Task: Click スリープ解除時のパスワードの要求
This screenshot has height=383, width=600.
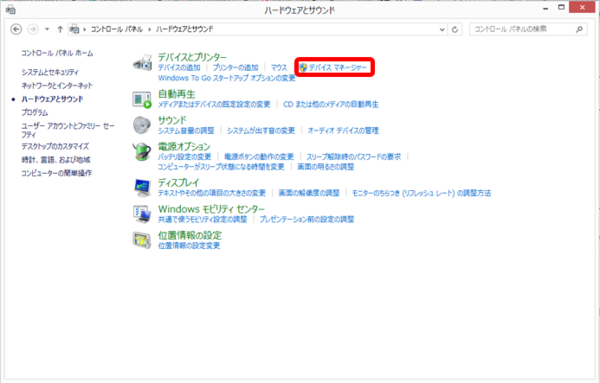Action: click(x=354, y=157)
